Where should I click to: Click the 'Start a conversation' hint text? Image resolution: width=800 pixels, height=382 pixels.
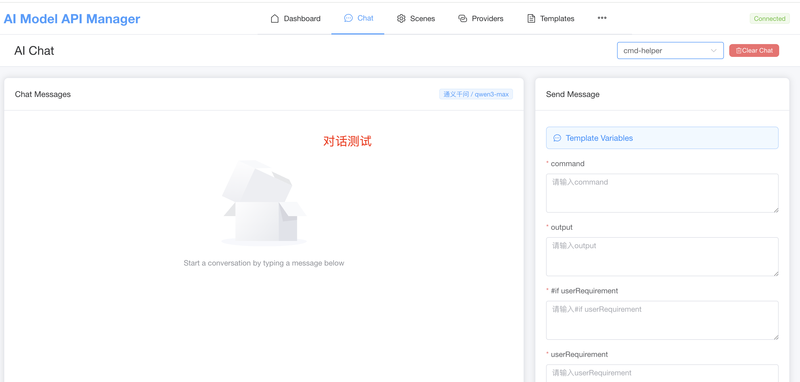pos(264,263)
